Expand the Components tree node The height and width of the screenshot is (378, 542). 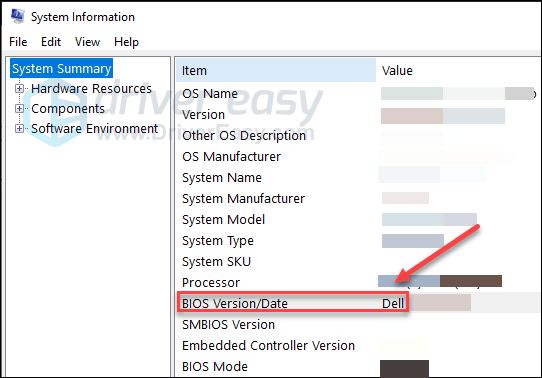coord(19,109)
